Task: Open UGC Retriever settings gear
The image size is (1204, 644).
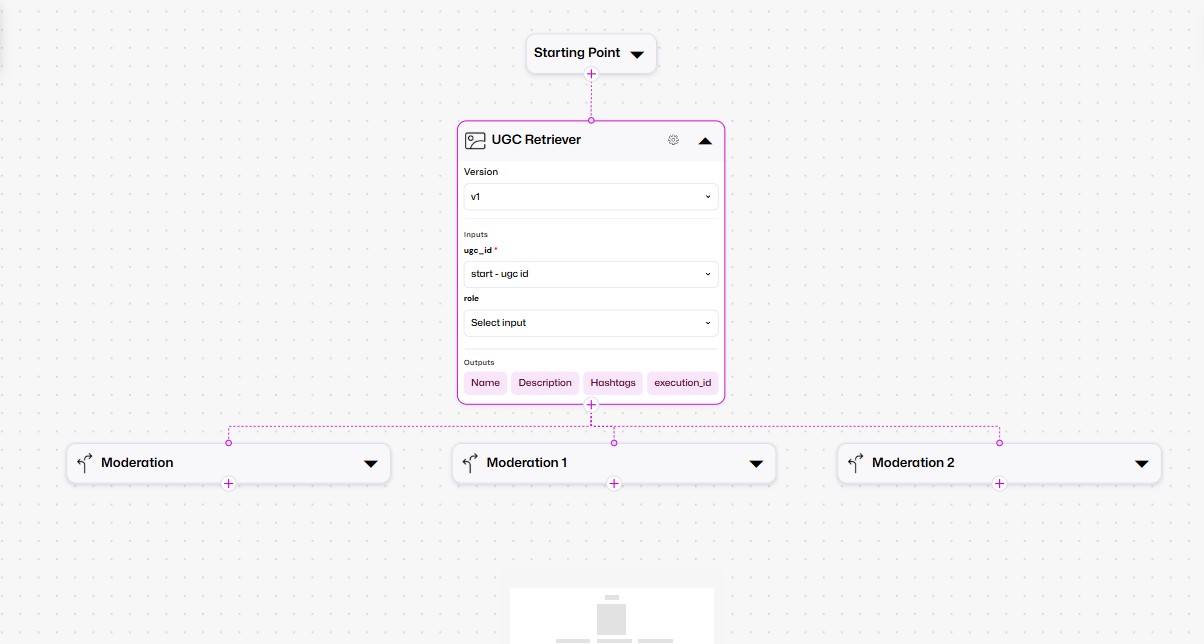Action: pos(673,140)
